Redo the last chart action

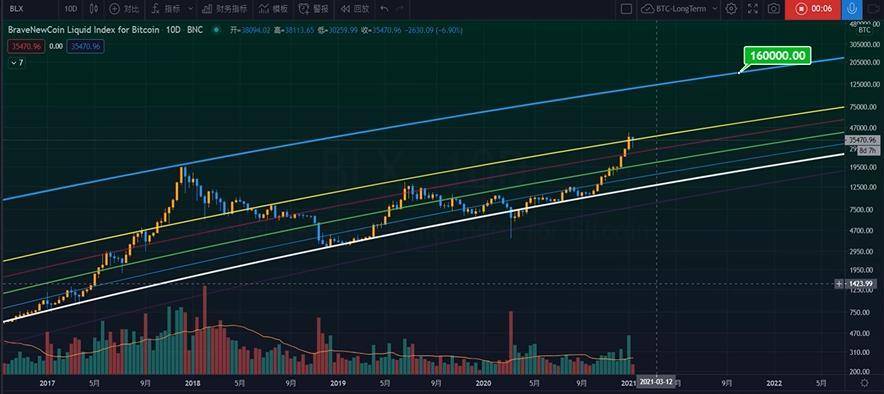coord(400,8)
